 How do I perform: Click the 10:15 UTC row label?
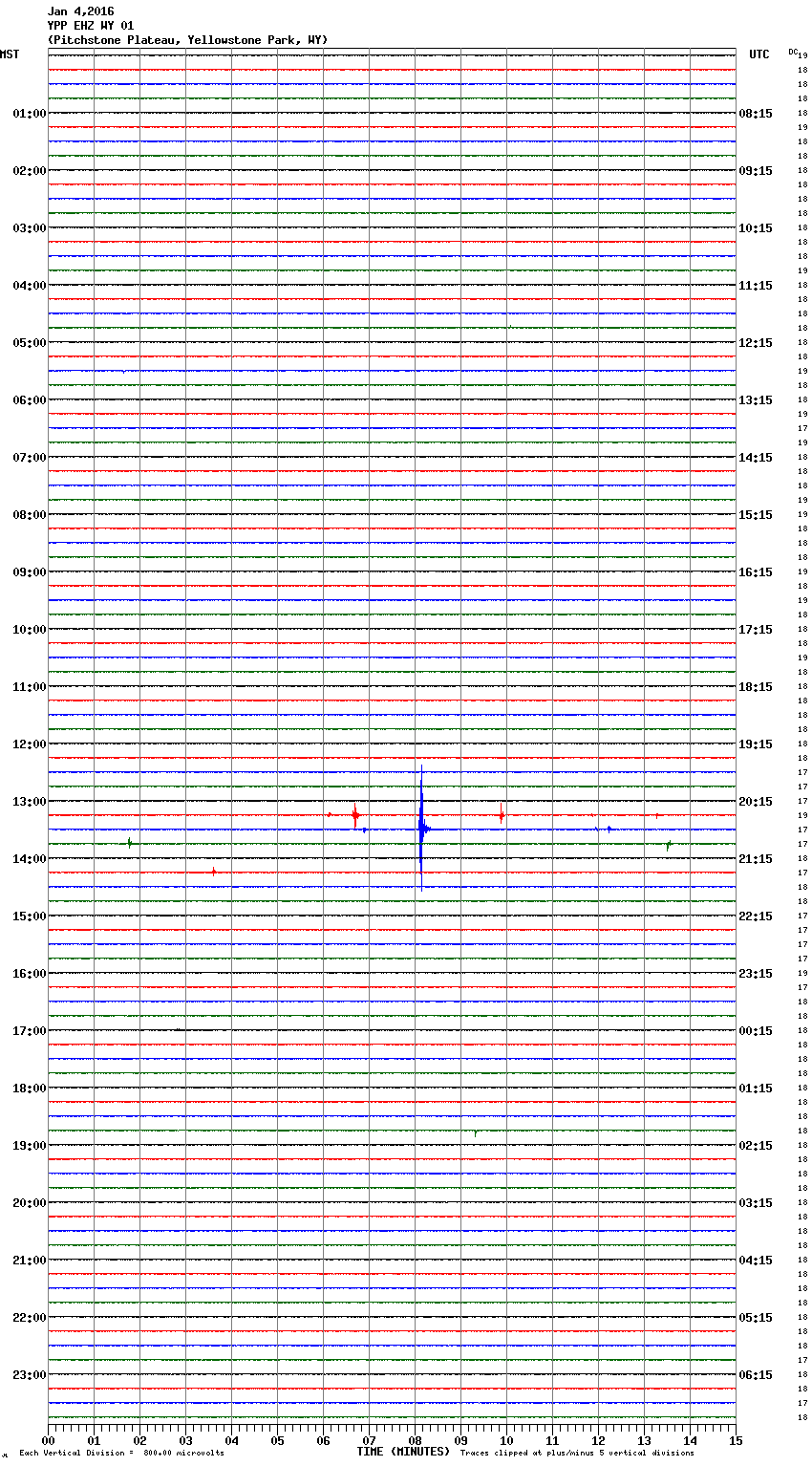(756, 228)
